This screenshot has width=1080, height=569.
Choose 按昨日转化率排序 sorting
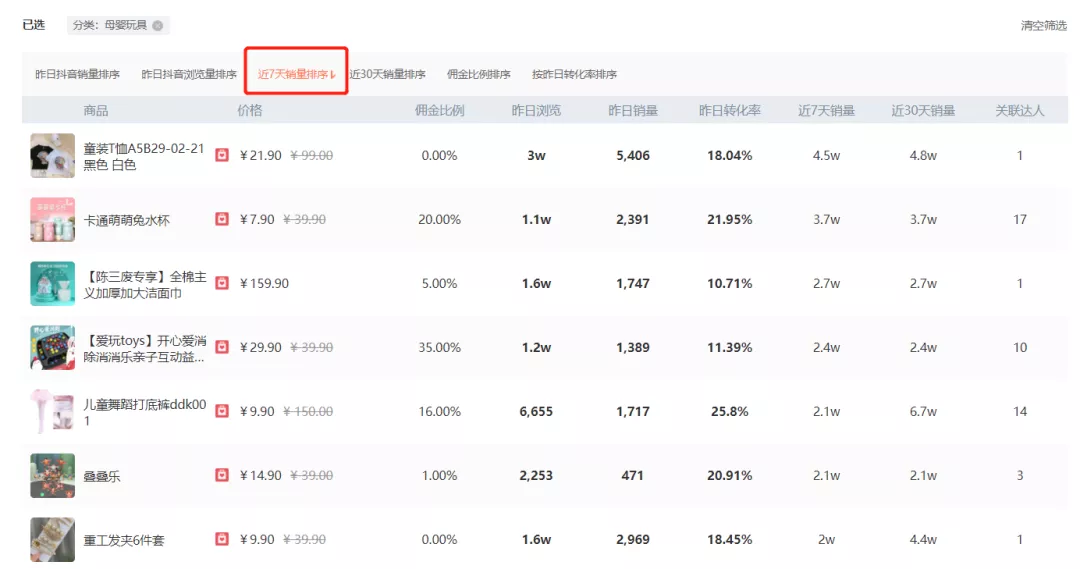pyautogui.click(x=574, y=74)
